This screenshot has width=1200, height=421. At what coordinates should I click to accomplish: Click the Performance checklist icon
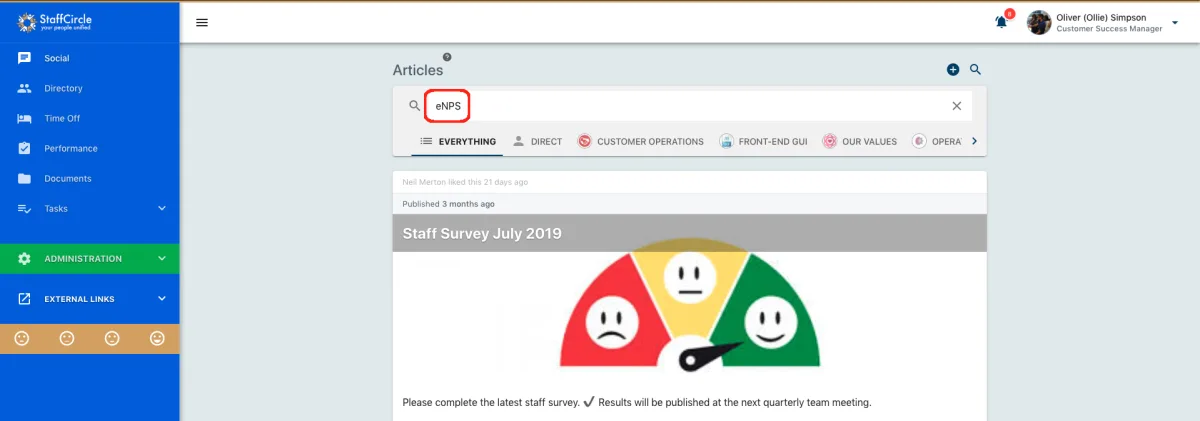point(25,148)
